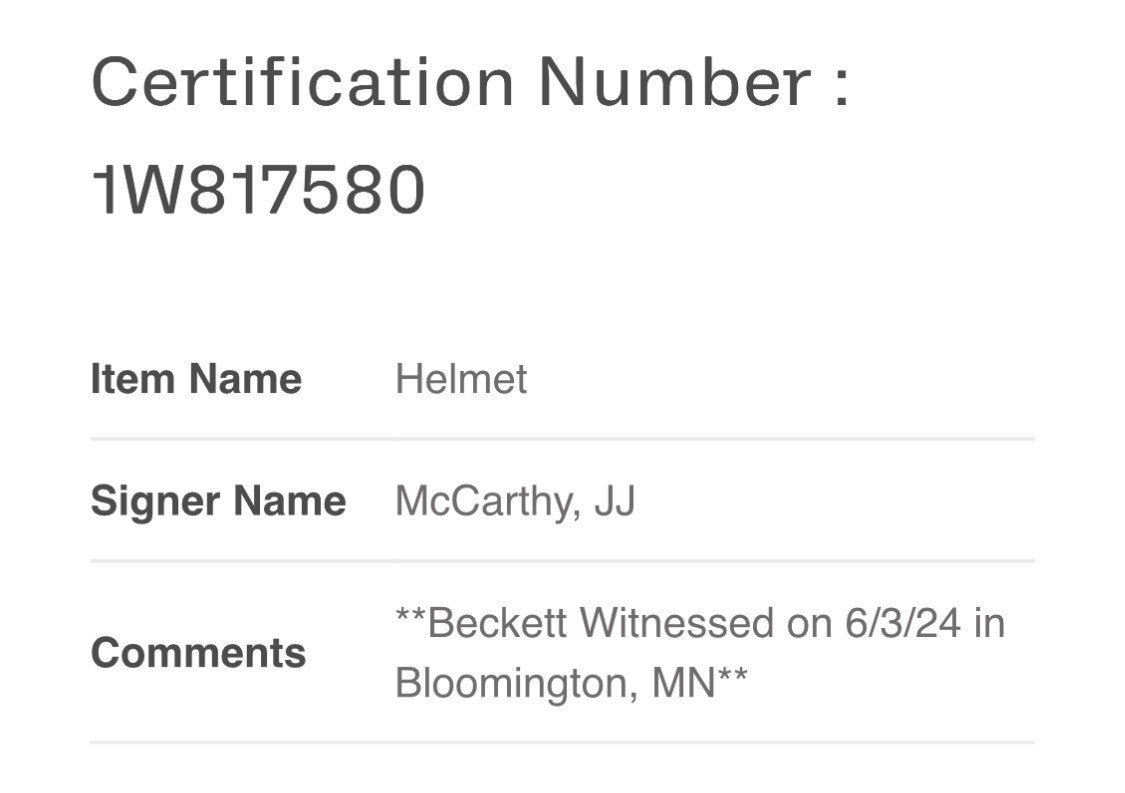Click the Certification Number heading
Screen dimensions: 1125x793
[471, 82]
